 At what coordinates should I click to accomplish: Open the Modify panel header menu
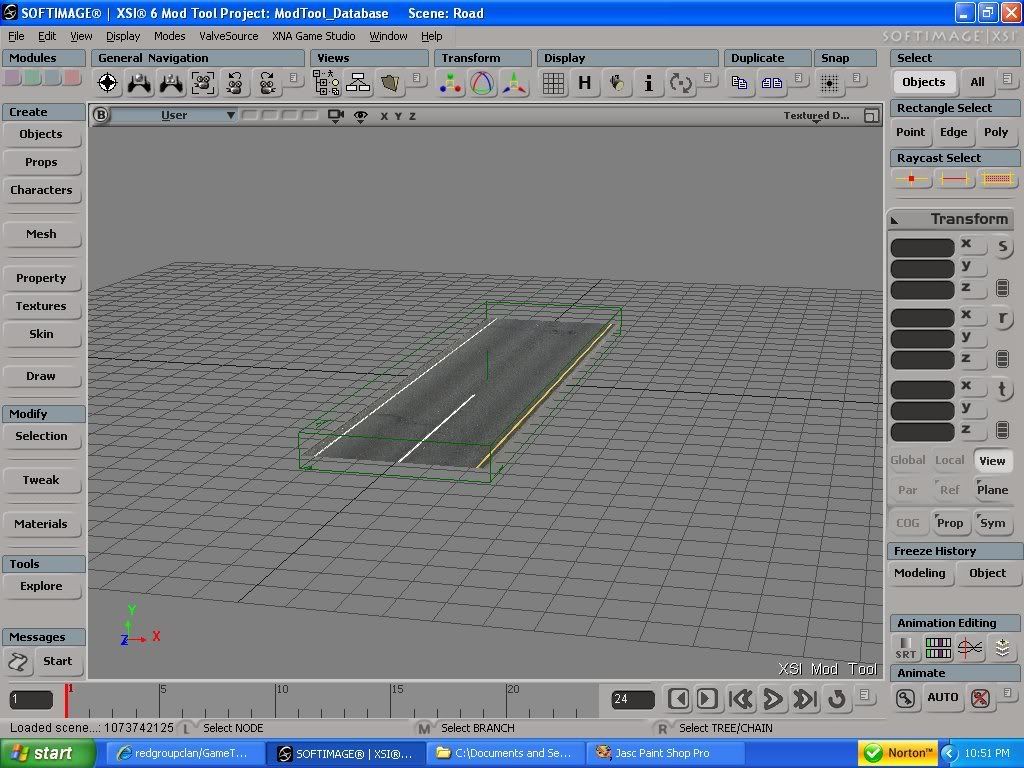point(44,413)
